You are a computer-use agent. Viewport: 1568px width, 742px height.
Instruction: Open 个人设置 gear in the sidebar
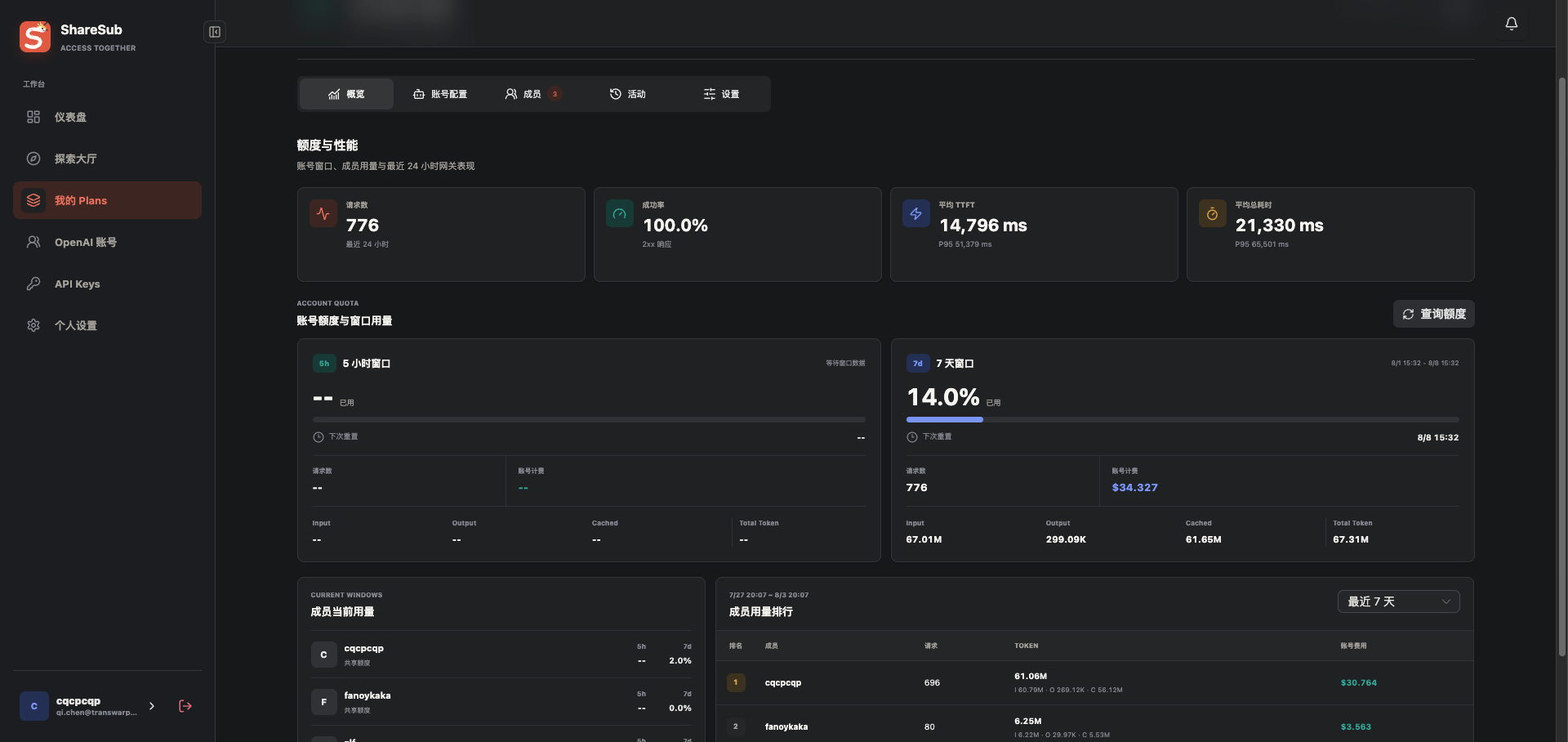(107, 325)
